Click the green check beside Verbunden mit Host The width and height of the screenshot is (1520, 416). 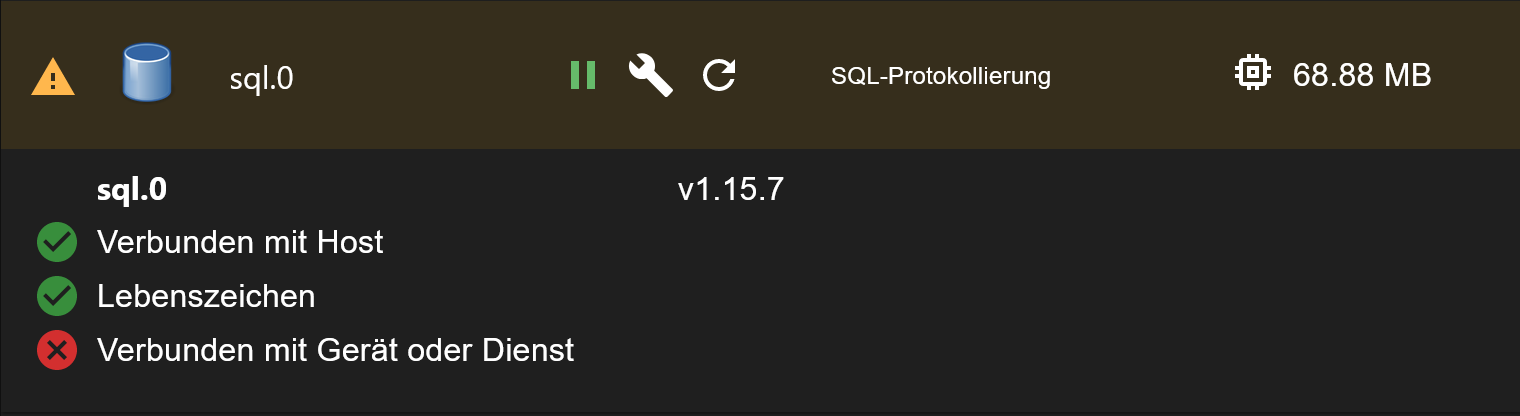tap(57, 242)
